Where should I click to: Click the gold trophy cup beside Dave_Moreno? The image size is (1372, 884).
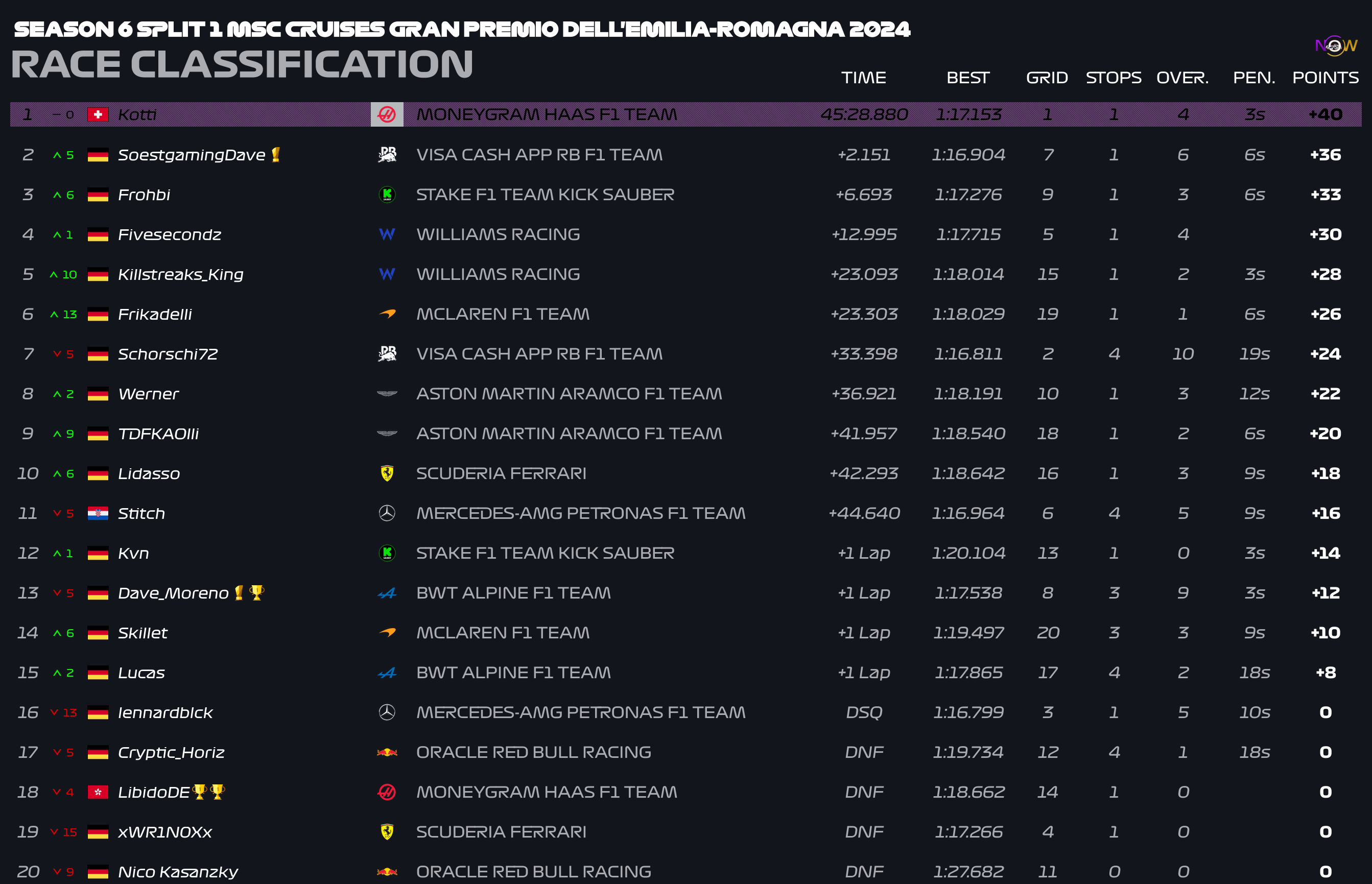tap(256, 592)
